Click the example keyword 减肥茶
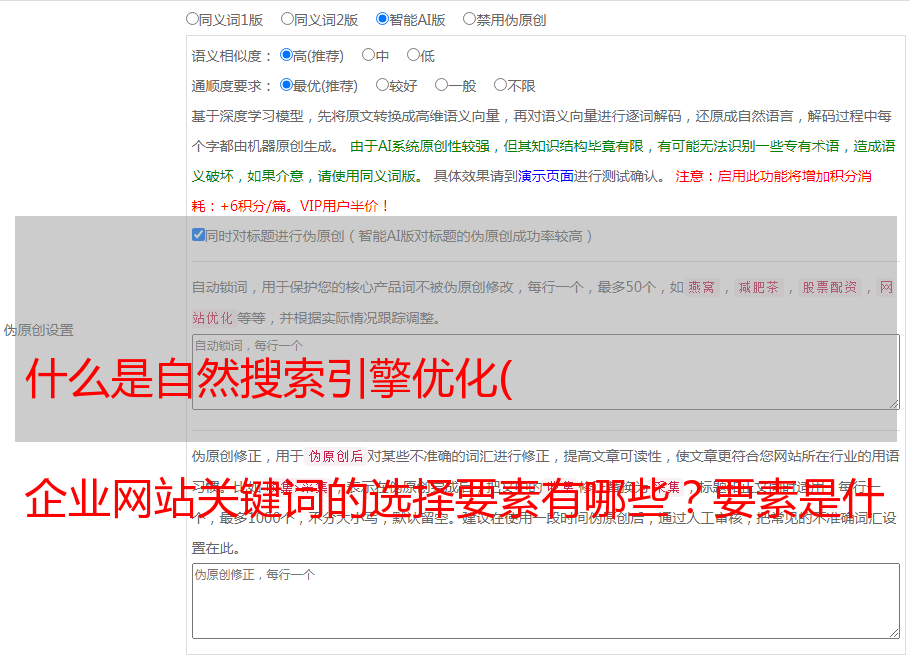This screenshot has height=658, width=911. [x=759, y=287]
